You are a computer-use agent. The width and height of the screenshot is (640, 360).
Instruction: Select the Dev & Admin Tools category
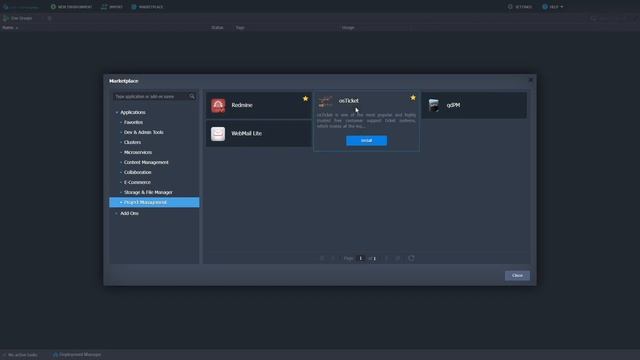tap(144, 132)
